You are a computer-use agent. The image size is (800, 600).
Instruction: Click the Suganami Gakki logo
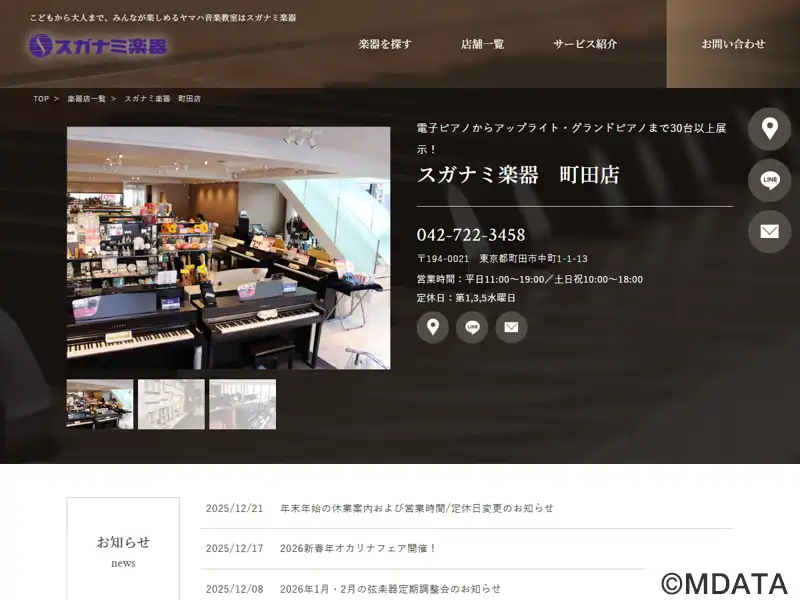click(x=97, y=45)
